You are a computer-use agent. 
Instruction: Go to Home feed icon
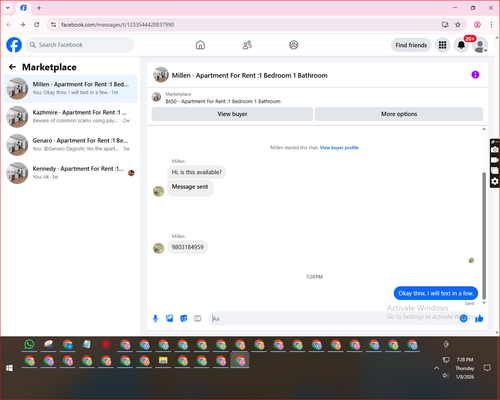(x=200, y=45)
